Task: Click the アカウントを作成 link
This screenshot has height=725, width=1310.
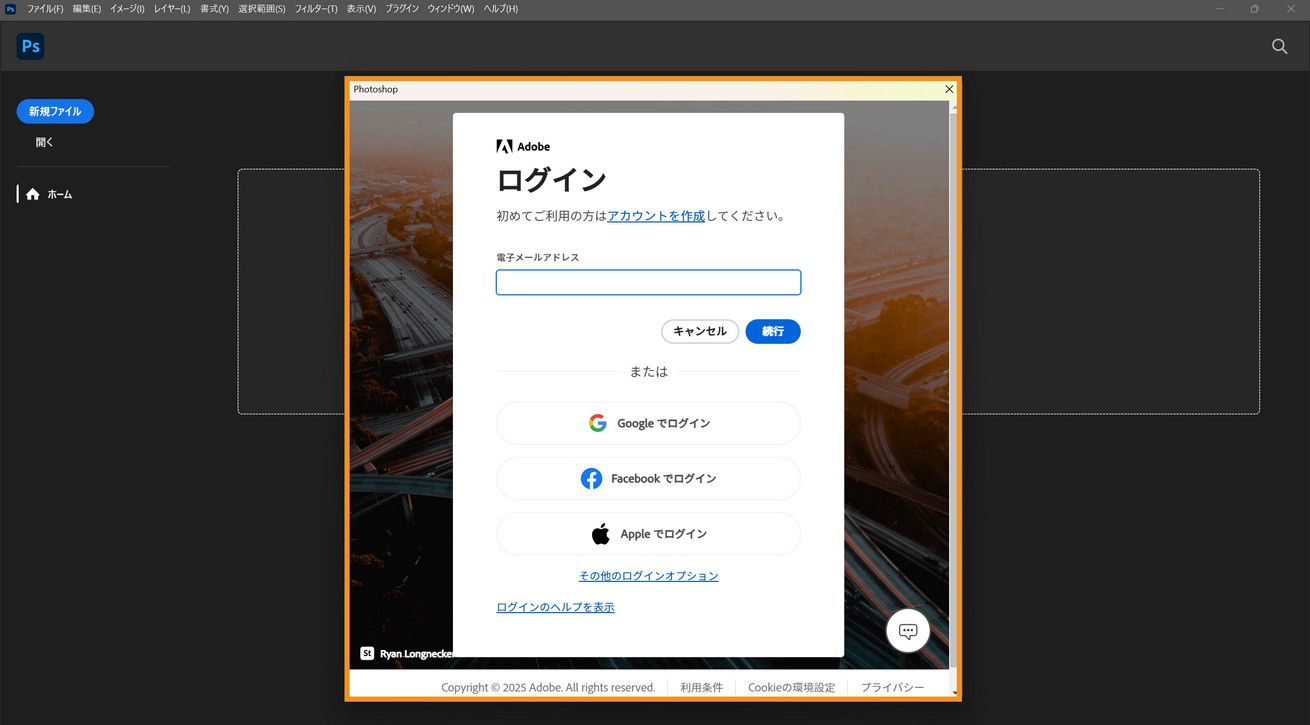Action: pos(656,216)
